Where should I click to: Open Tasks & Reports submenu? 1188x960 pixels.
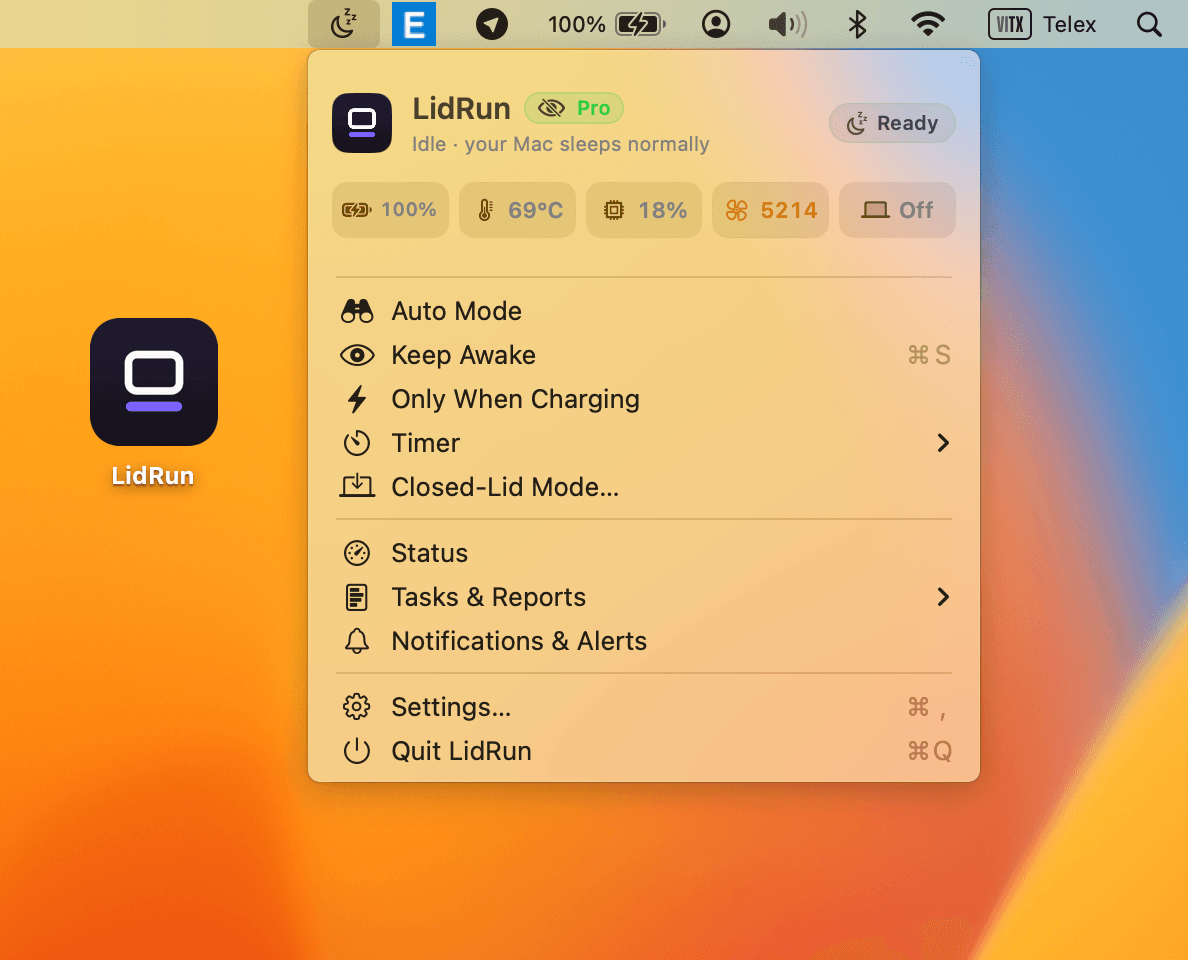pos(644,597)
